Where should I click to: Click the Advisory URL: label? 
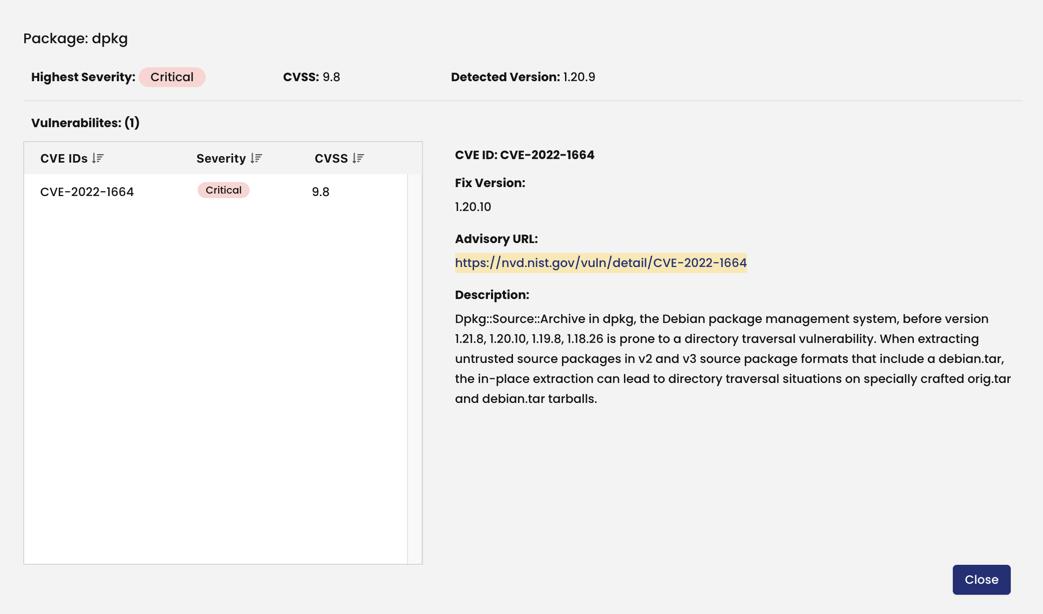click(496, 239)
